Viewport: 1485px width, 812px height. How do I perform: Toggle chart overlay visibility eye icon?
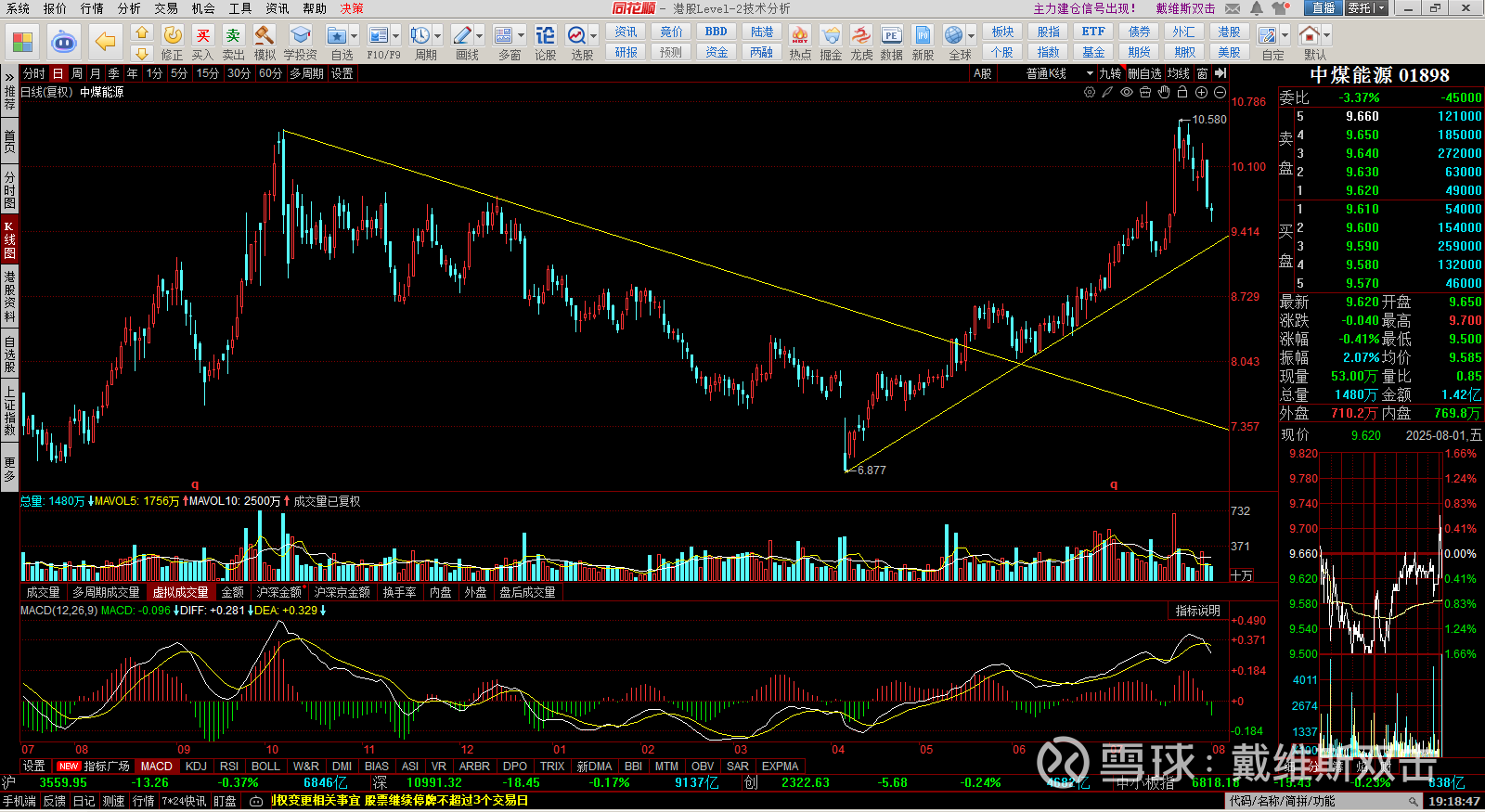(1127, 92)
